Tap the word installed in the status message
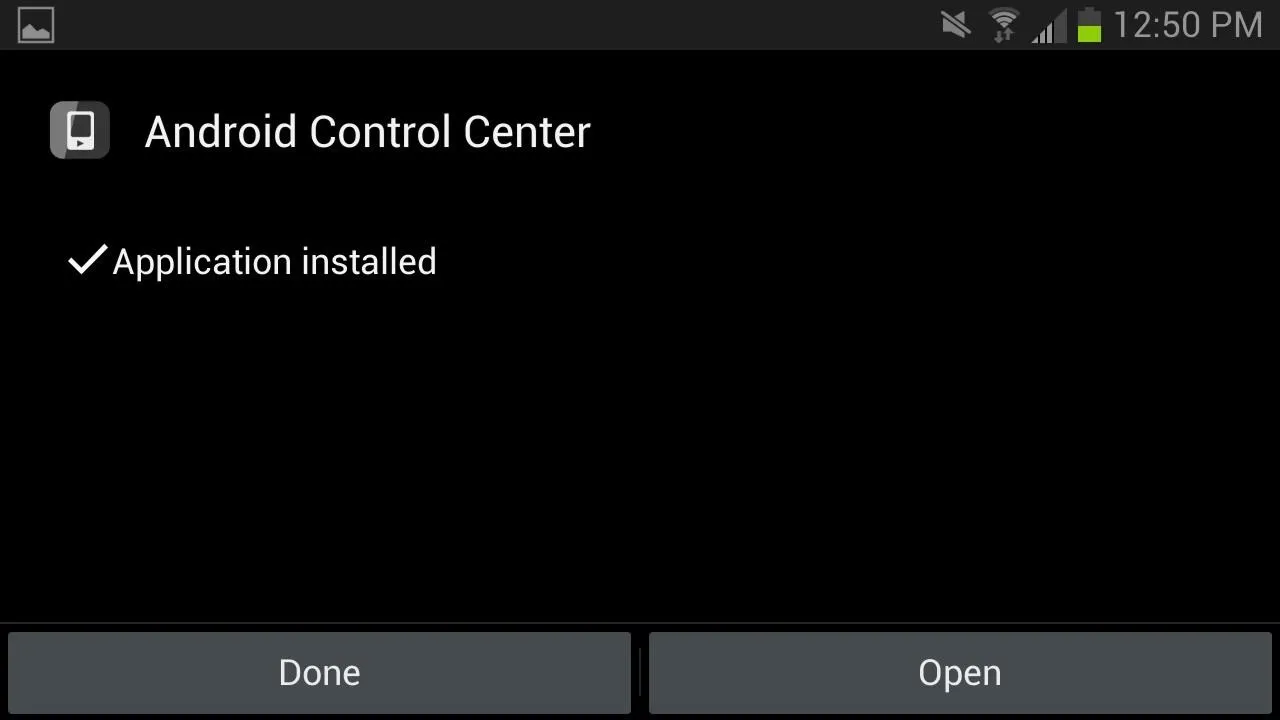This screenshot has width=1280, height=720. (369, 262)
